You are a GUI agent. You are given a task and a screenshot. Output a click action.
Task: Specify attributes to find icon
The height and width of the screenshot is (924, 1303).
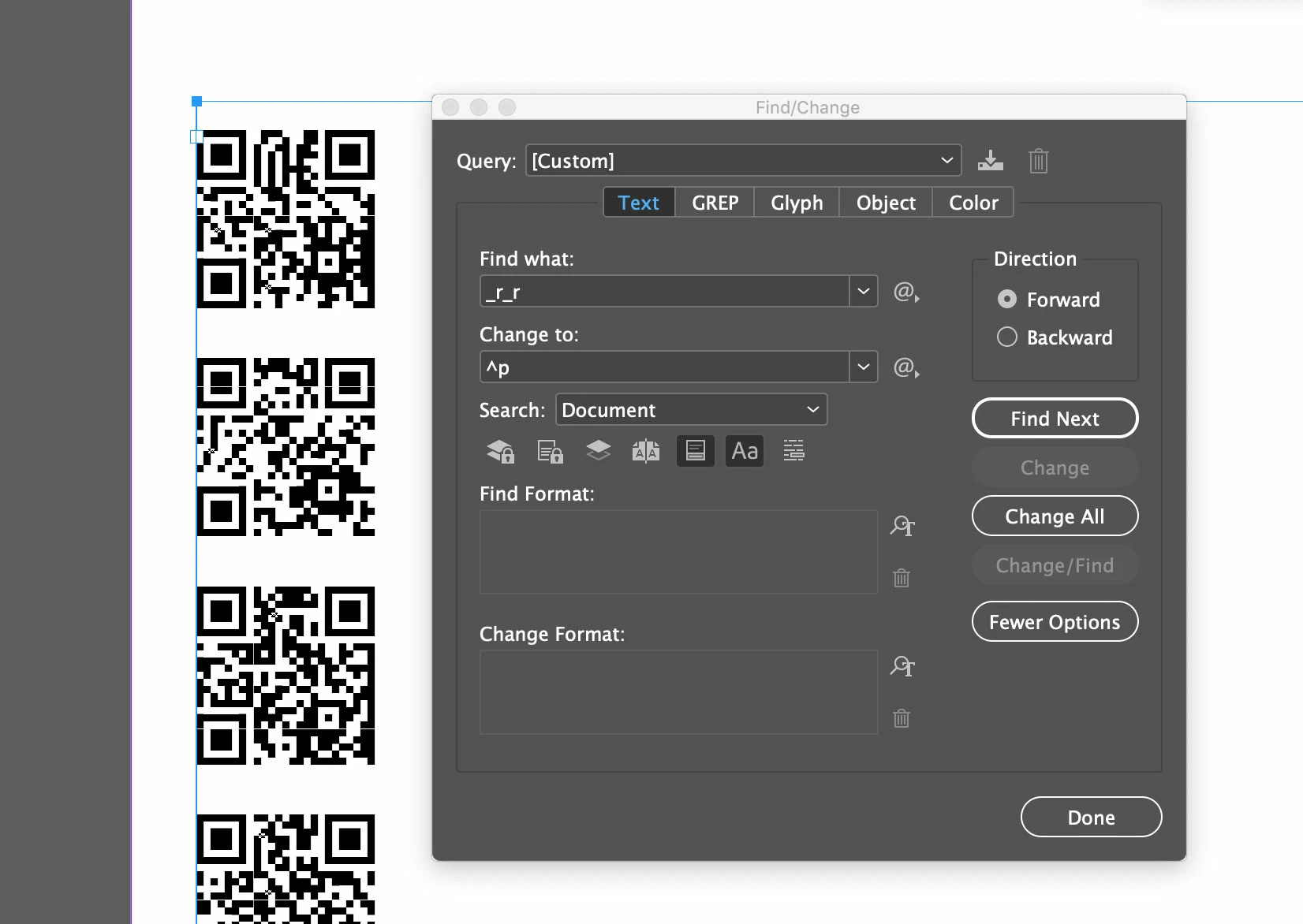tap(902, 526)
